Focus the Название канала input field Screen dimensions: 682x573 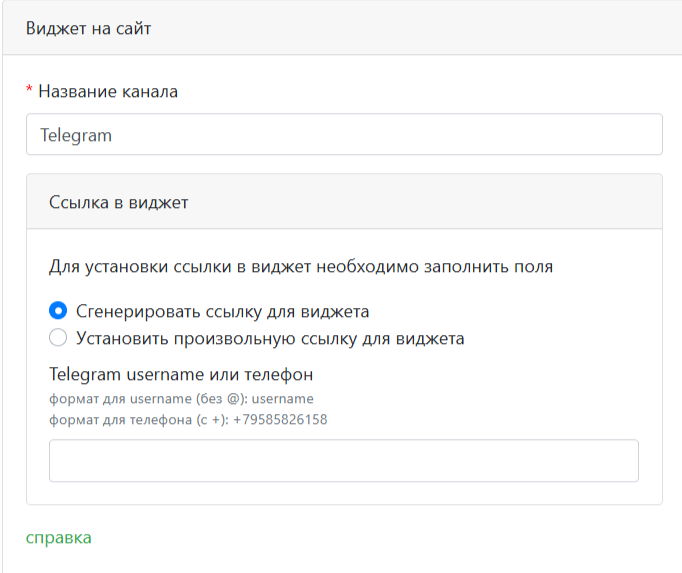coord(344,134)
